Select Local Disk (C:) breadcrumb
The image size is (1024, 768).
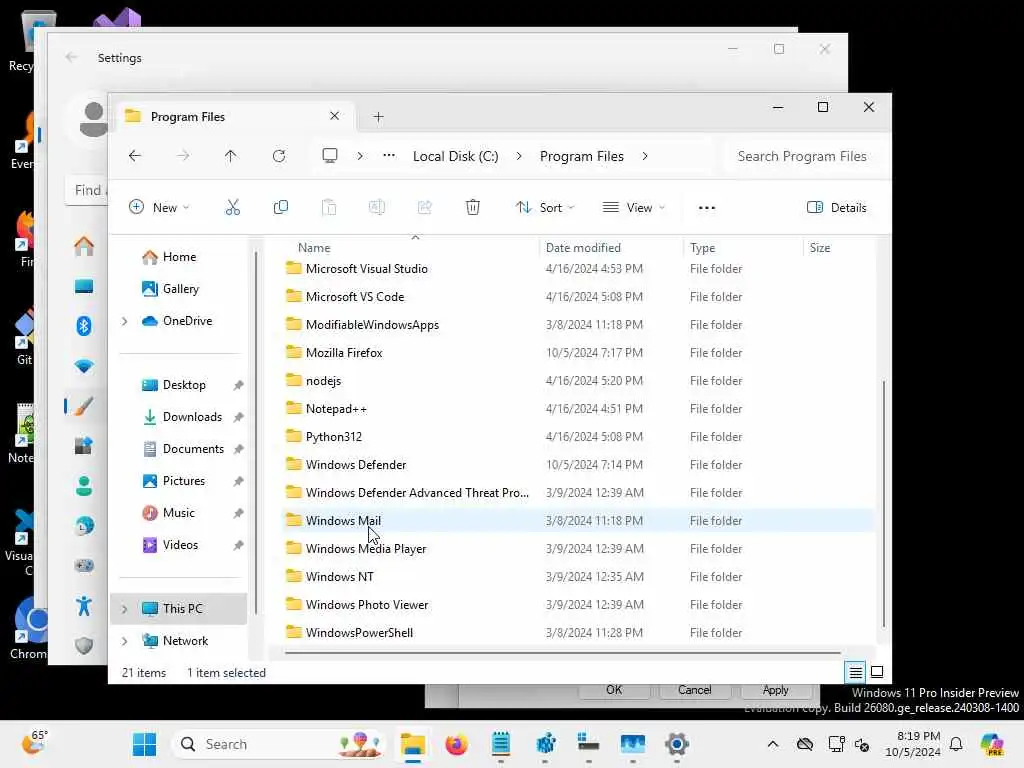(x=455, y=156)
